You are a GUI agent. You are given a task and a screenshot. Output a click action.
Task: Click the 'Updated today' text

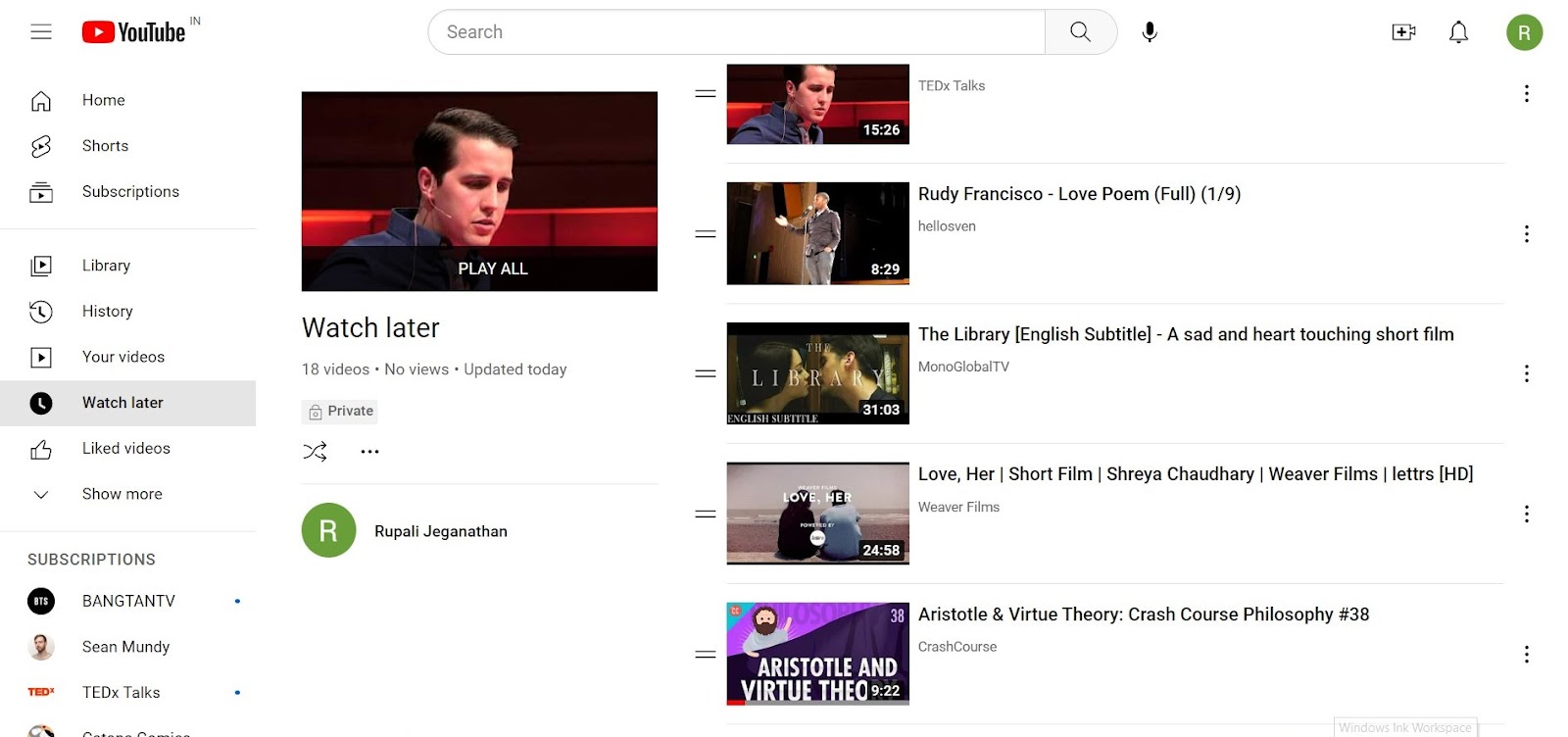click(x=515, y=369)
